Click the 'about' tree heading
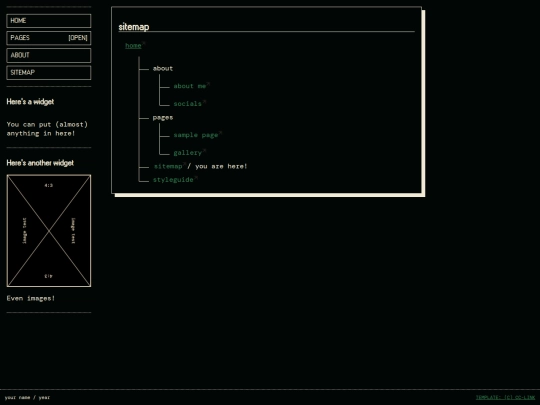 pos(163,69)
